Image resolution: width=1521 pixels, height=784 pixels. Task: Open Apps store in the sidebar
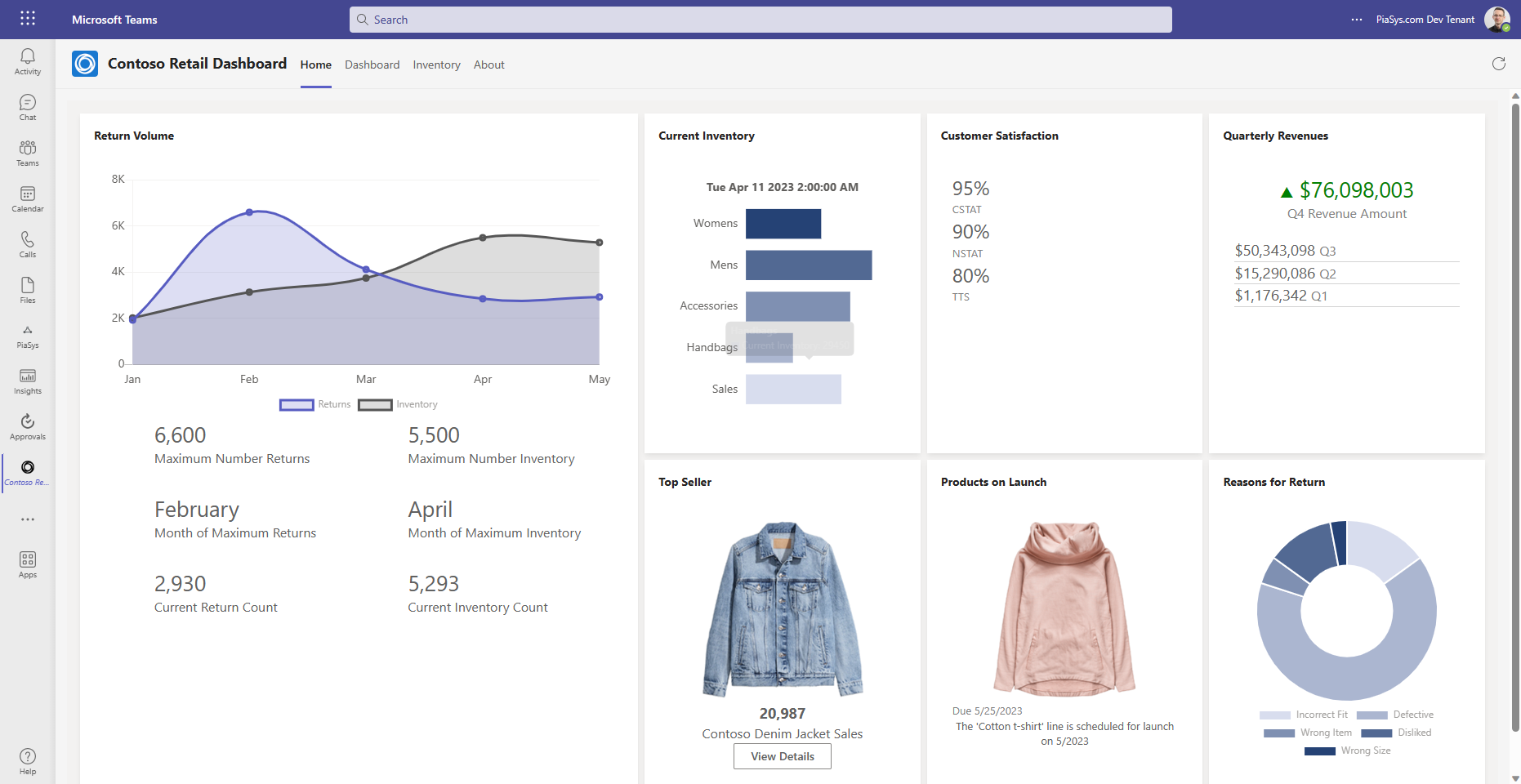coord(28,564)
